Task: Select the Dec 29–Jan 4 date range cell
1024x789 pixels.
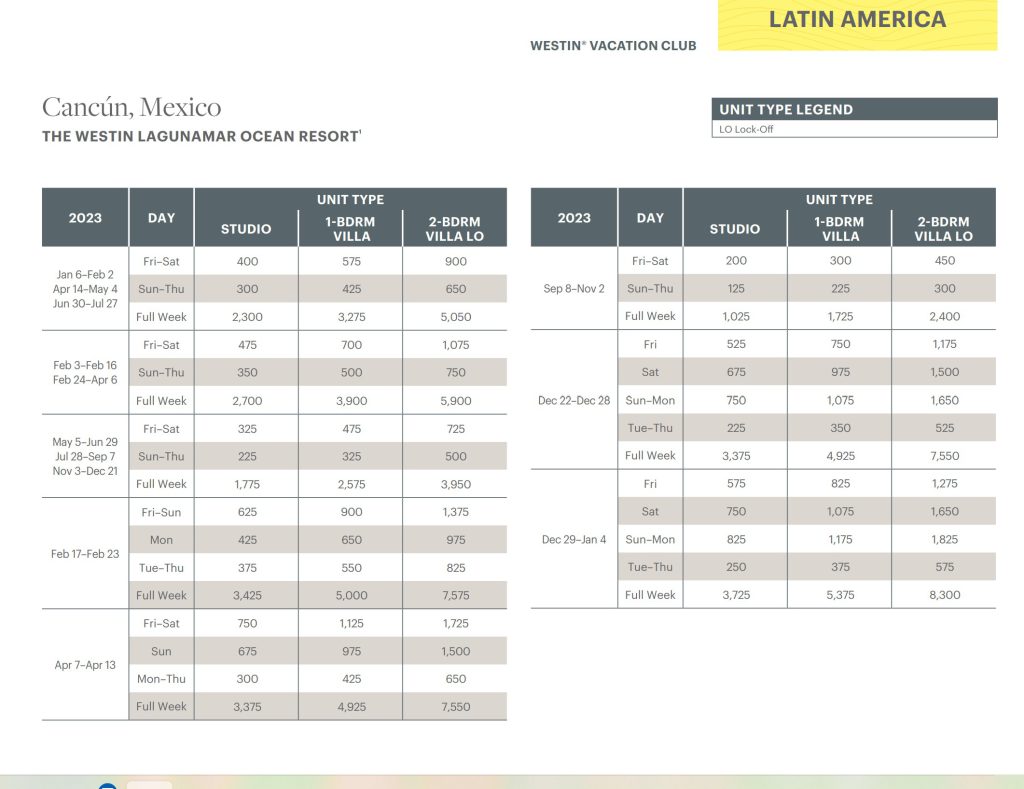Action: click(x=574, y=539)
